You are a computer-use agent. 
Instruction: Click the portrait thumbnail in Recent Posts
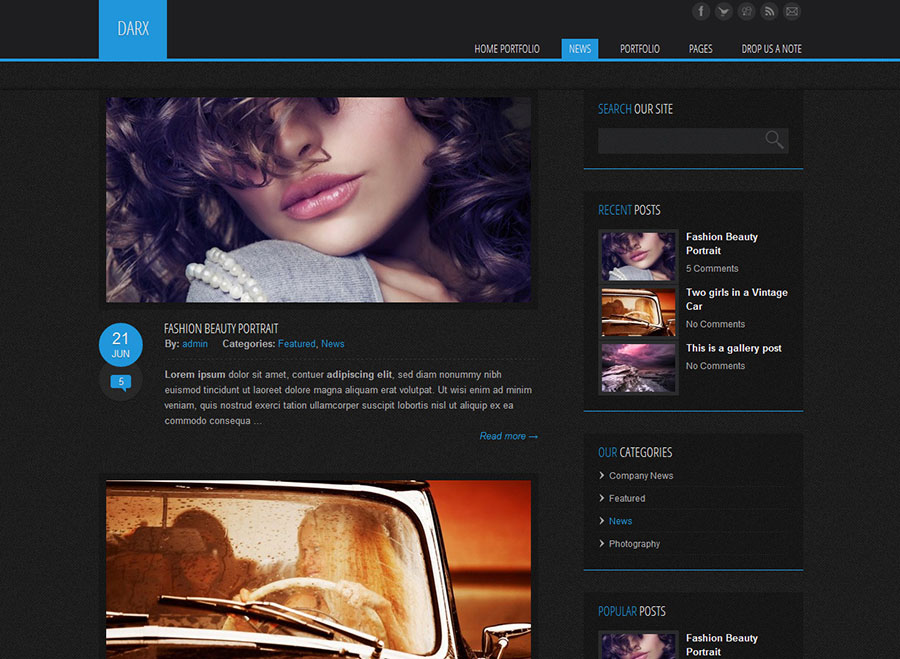tap(638, 256)
